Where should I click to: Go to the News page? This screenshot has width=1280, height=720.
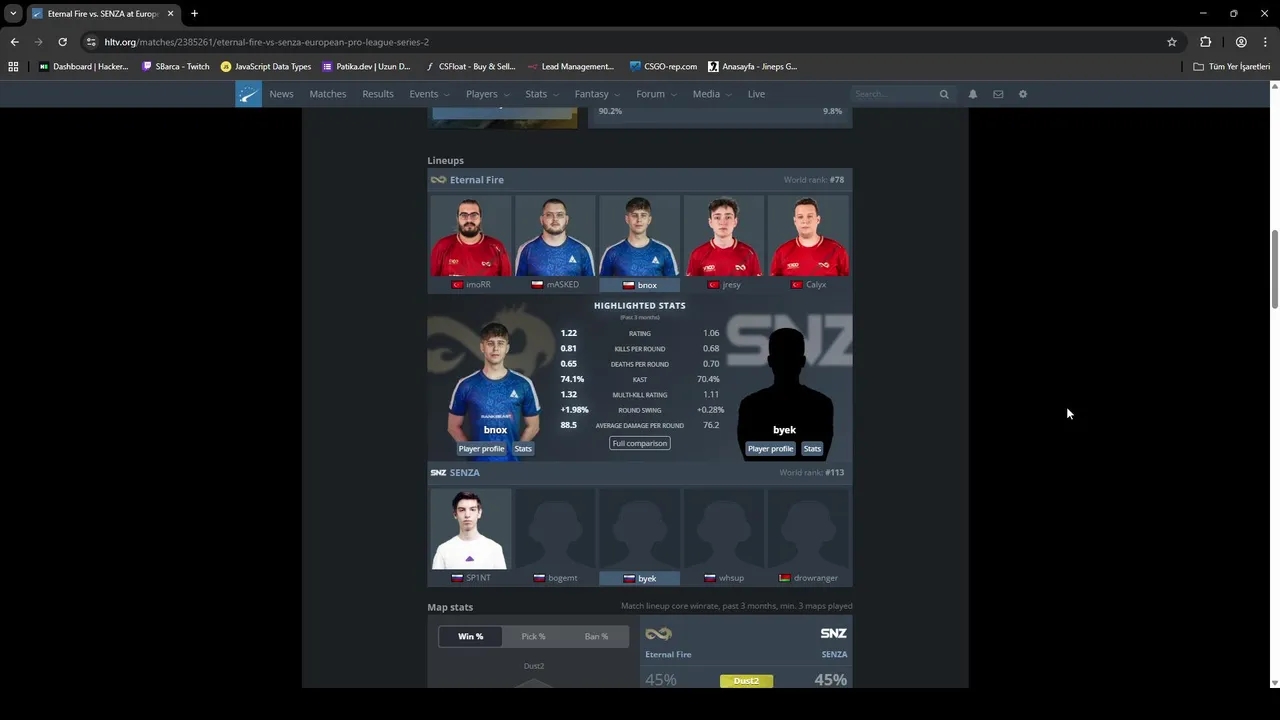pos(281,94)
